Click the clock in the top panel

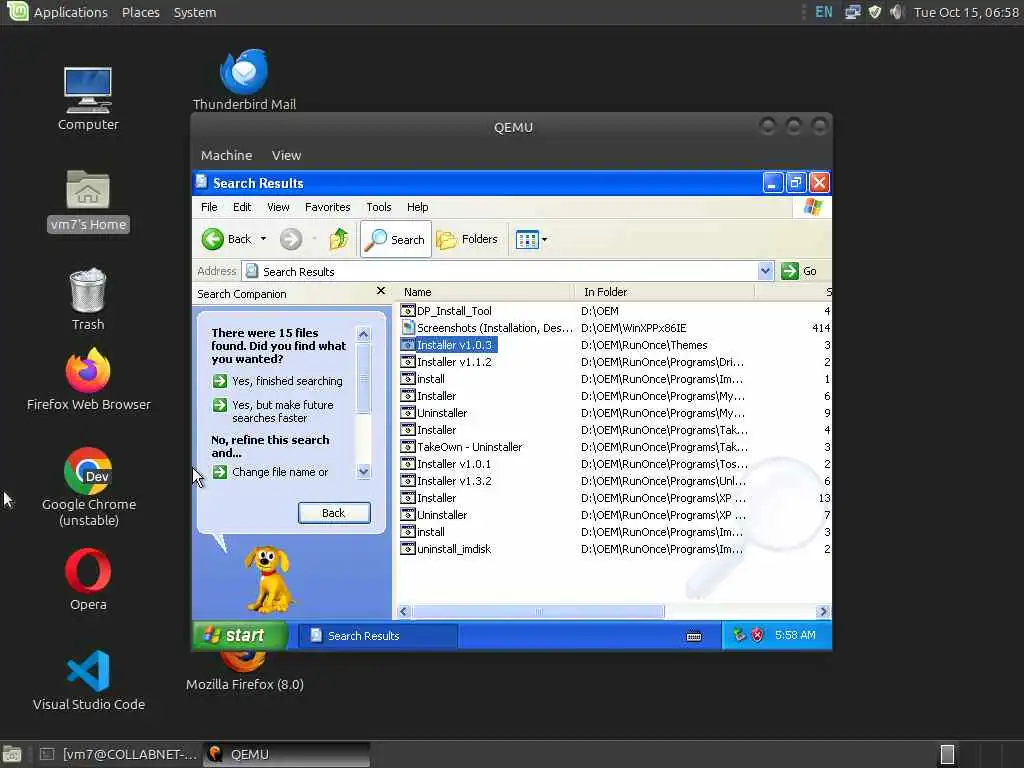[x=967, y=12]
